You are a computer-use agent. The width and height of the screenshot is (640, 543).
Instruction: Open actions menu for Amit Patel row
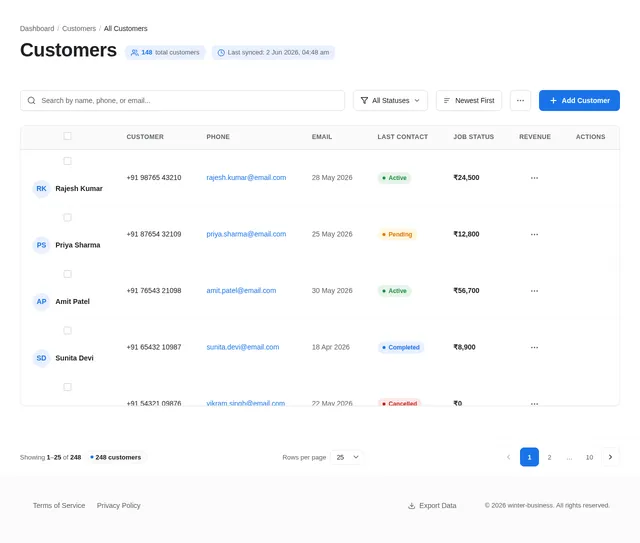pyautogui.click(x=534, y=291)
